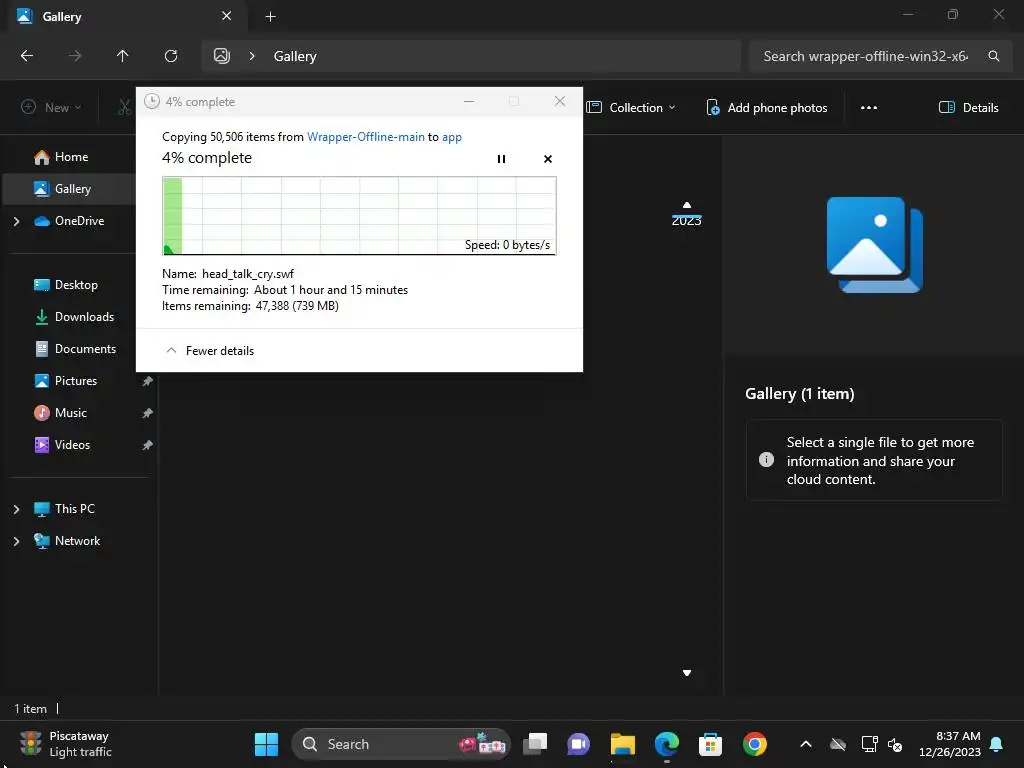The image size is (1024, 768).
Task: Open the Windows Start menu
Action: 266,744
